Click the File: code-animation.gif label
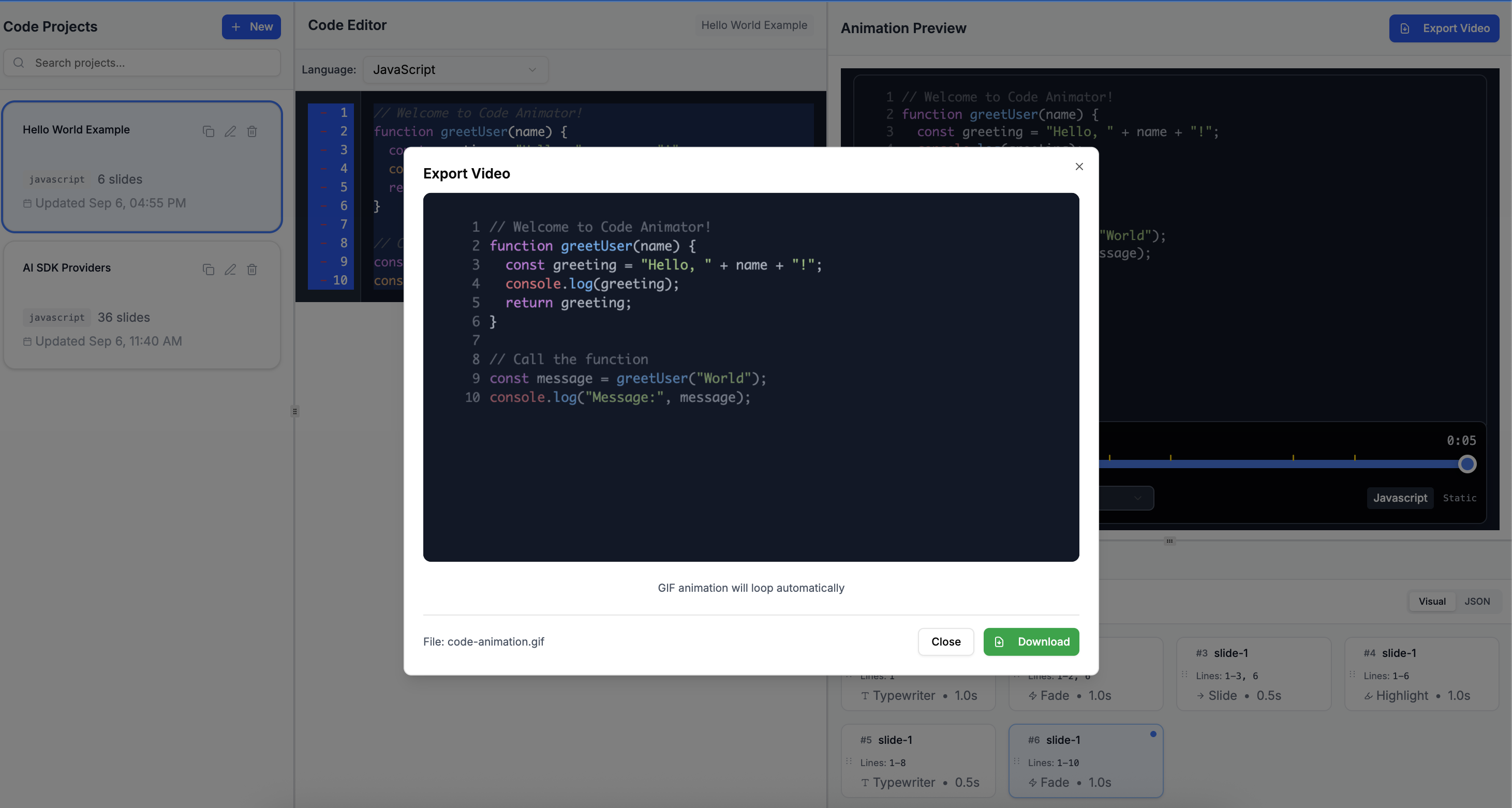Viewport: 1512px width, 808px height. click(x=484, y=641)
